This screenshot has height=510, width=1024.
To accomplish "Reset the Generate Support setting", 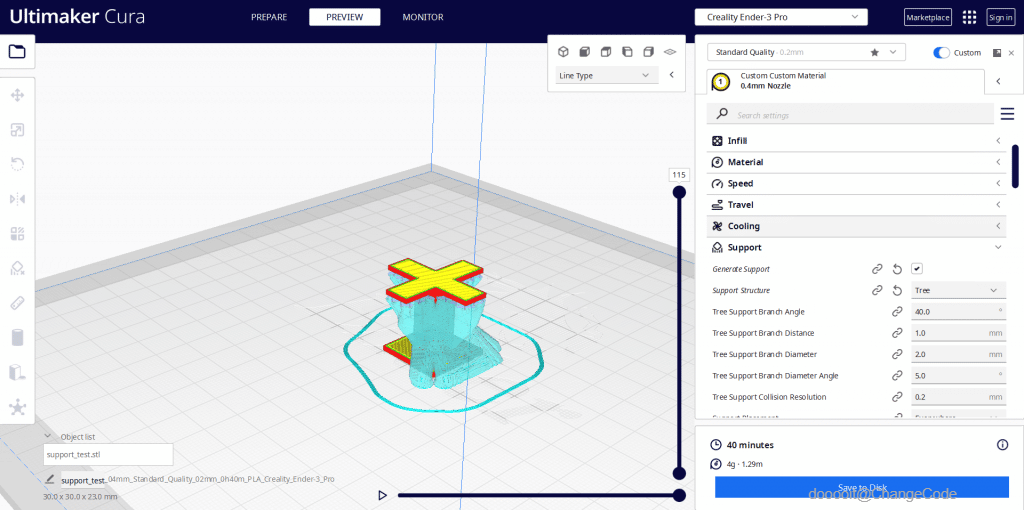I will click(x=897, y=269).
